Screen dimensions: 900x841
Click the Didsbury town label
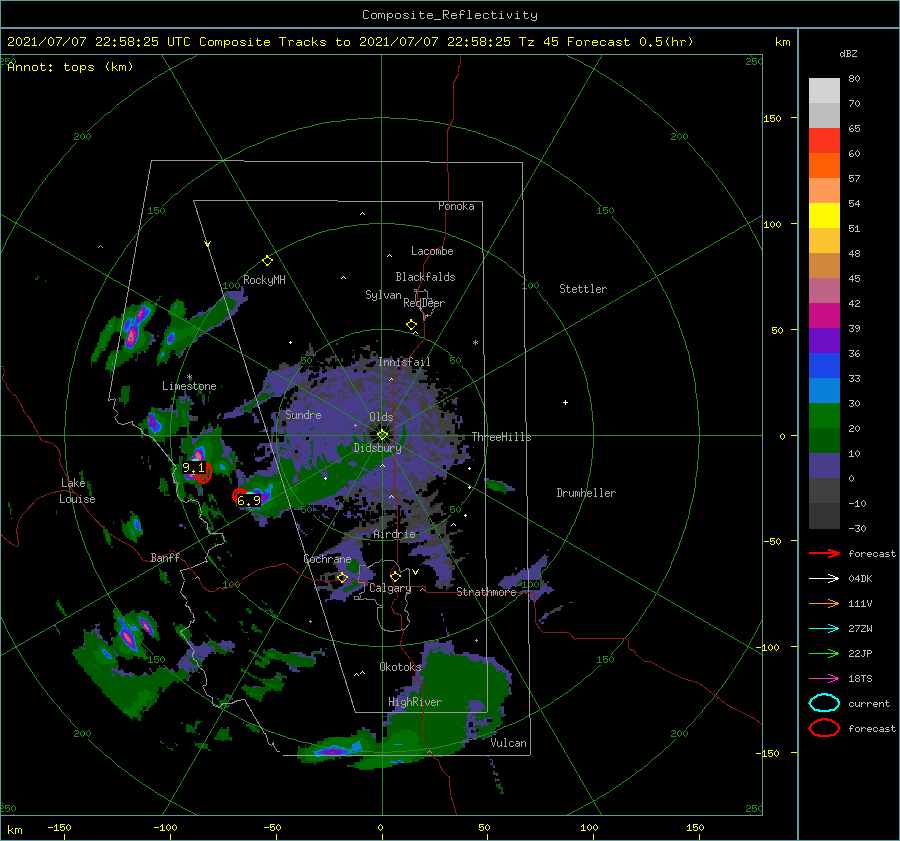377,448
